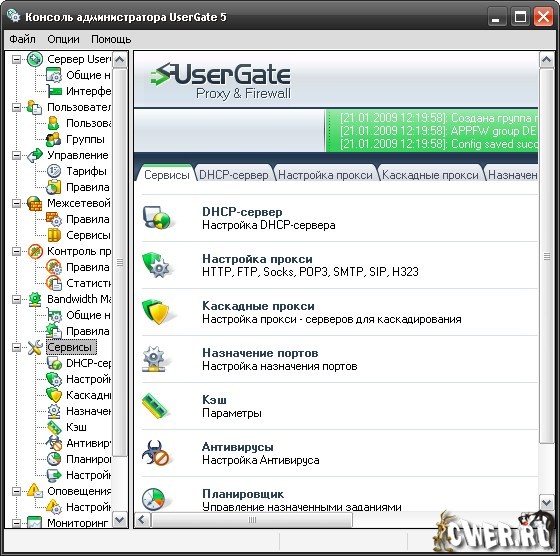Viewport: 560px width, 556px height.
Task: Click the Пользователи и группы tree icon
Action: coord(35,107)
